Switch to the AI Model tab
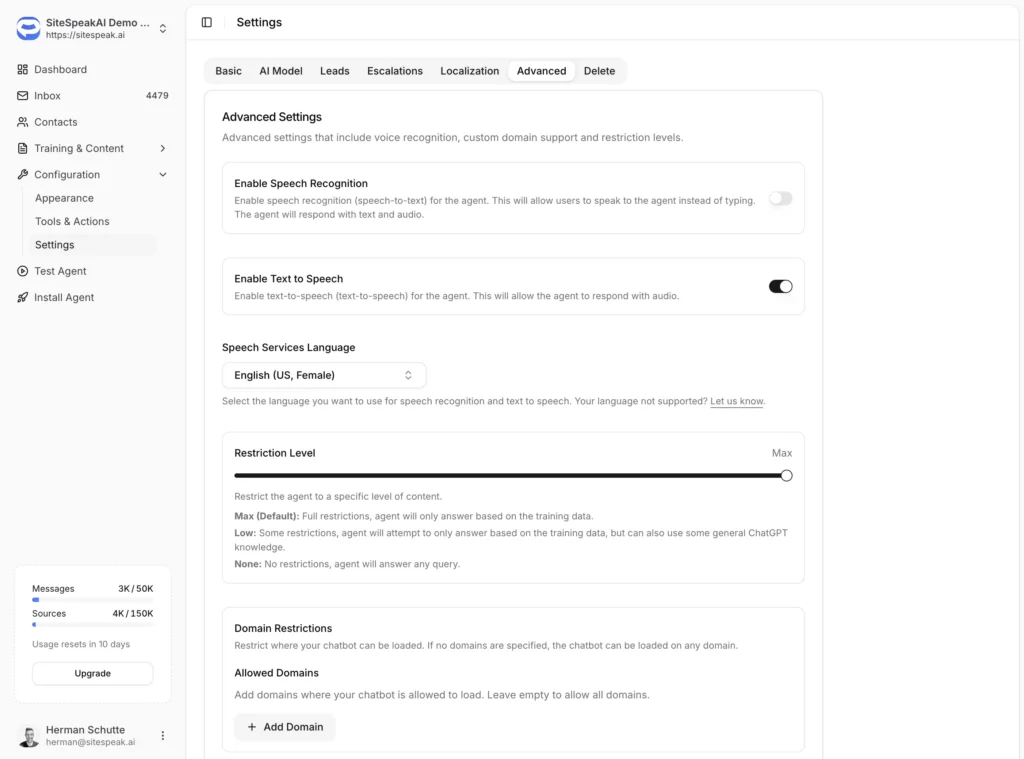The image size is (1024, 759). (281, 71)
